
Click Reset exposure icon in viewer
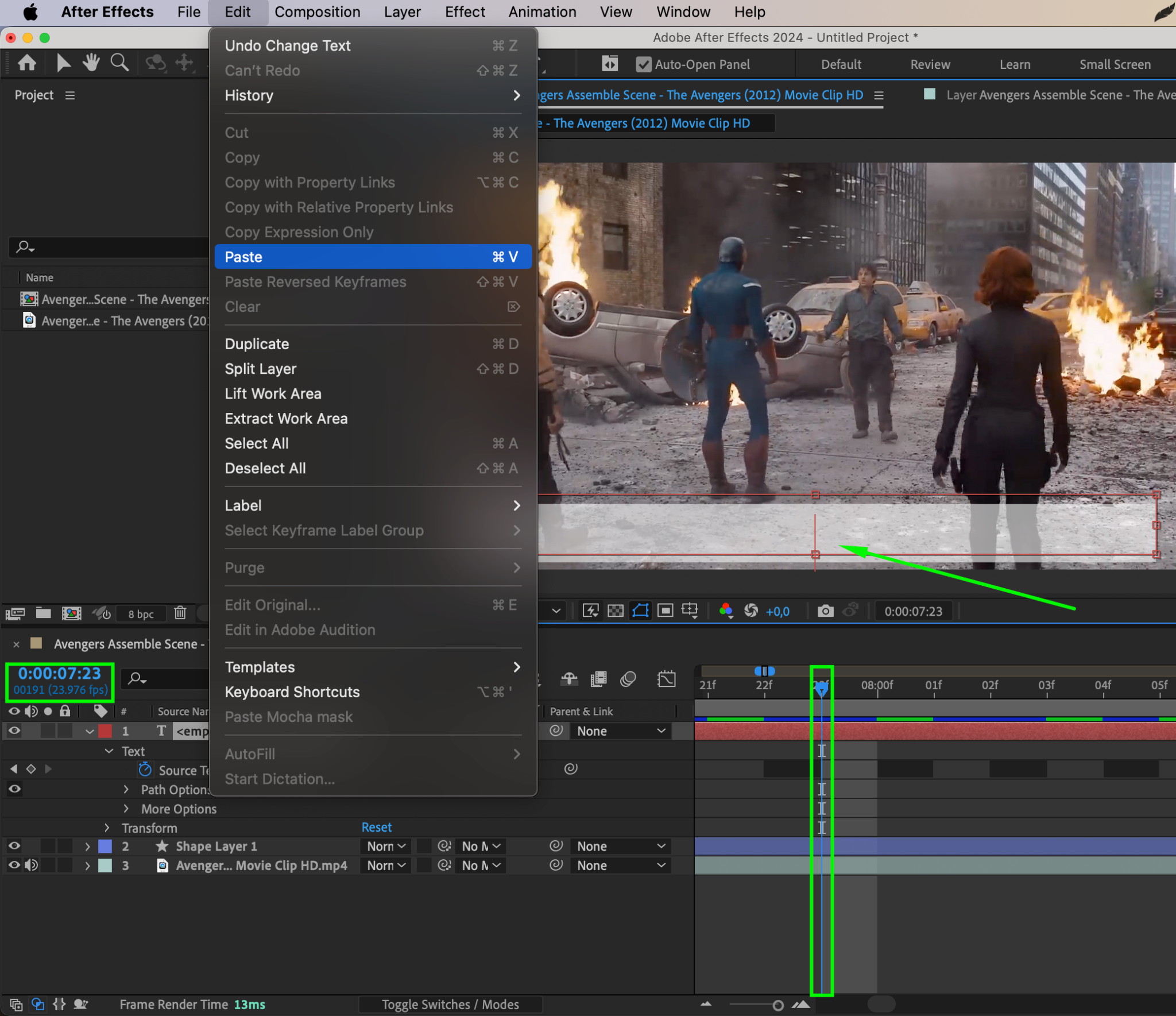pyautogui.click(x=751, y=611)
